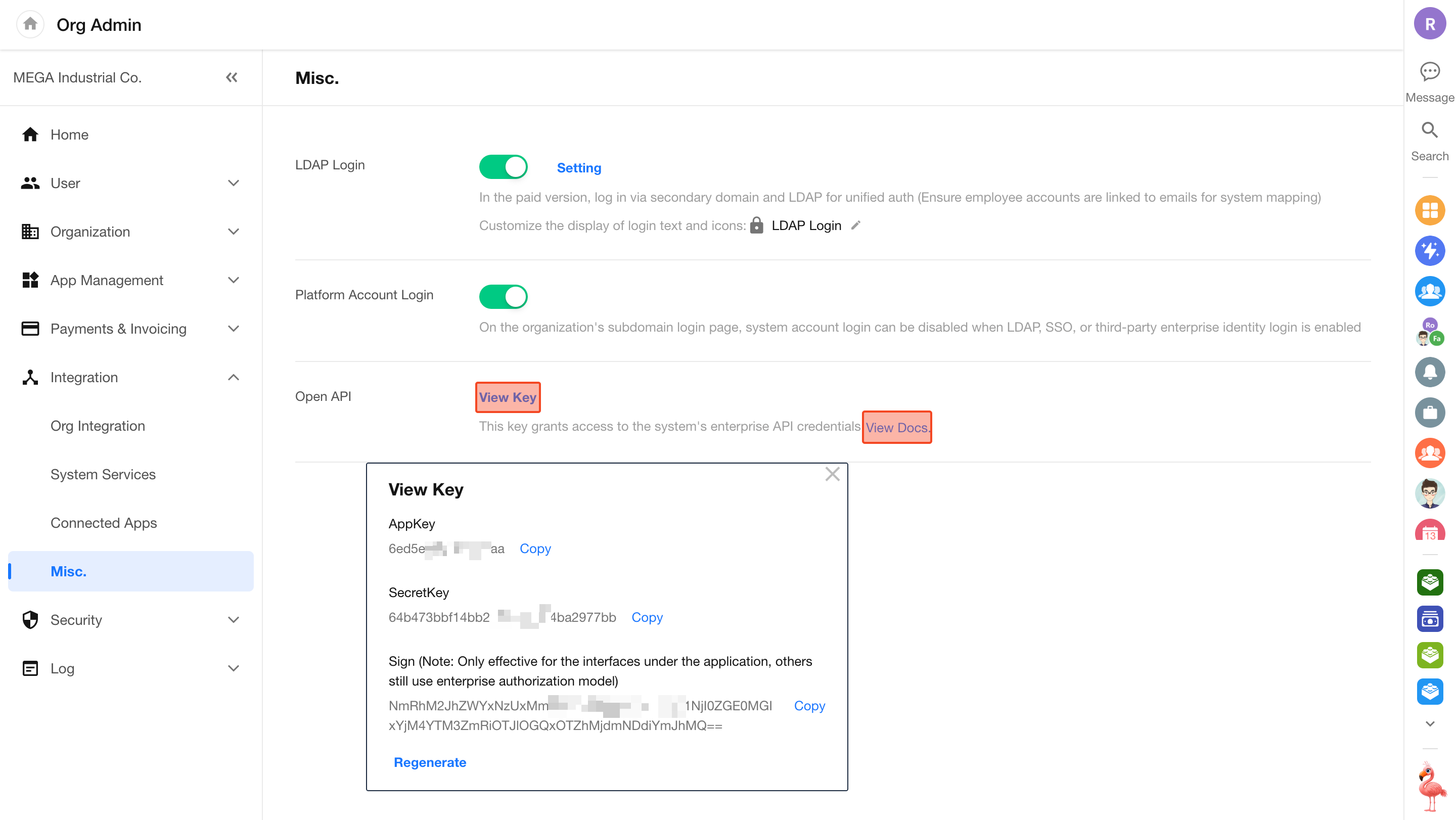Click the home icon beside Org Admin
Viewport: 1456px width, 820px height.
click(x=30, y=24)
